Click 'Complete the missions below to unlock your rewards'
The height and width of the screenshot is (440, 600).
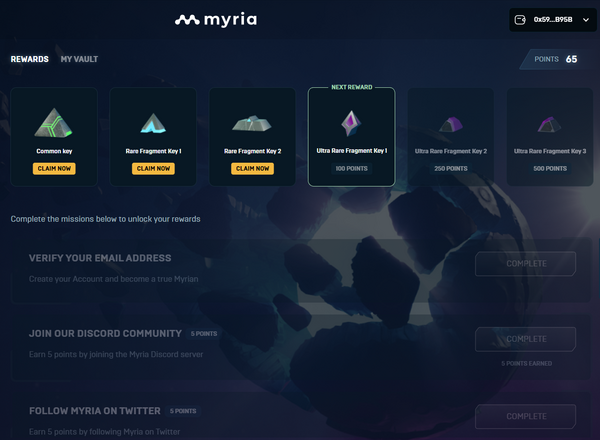point(106,219)
